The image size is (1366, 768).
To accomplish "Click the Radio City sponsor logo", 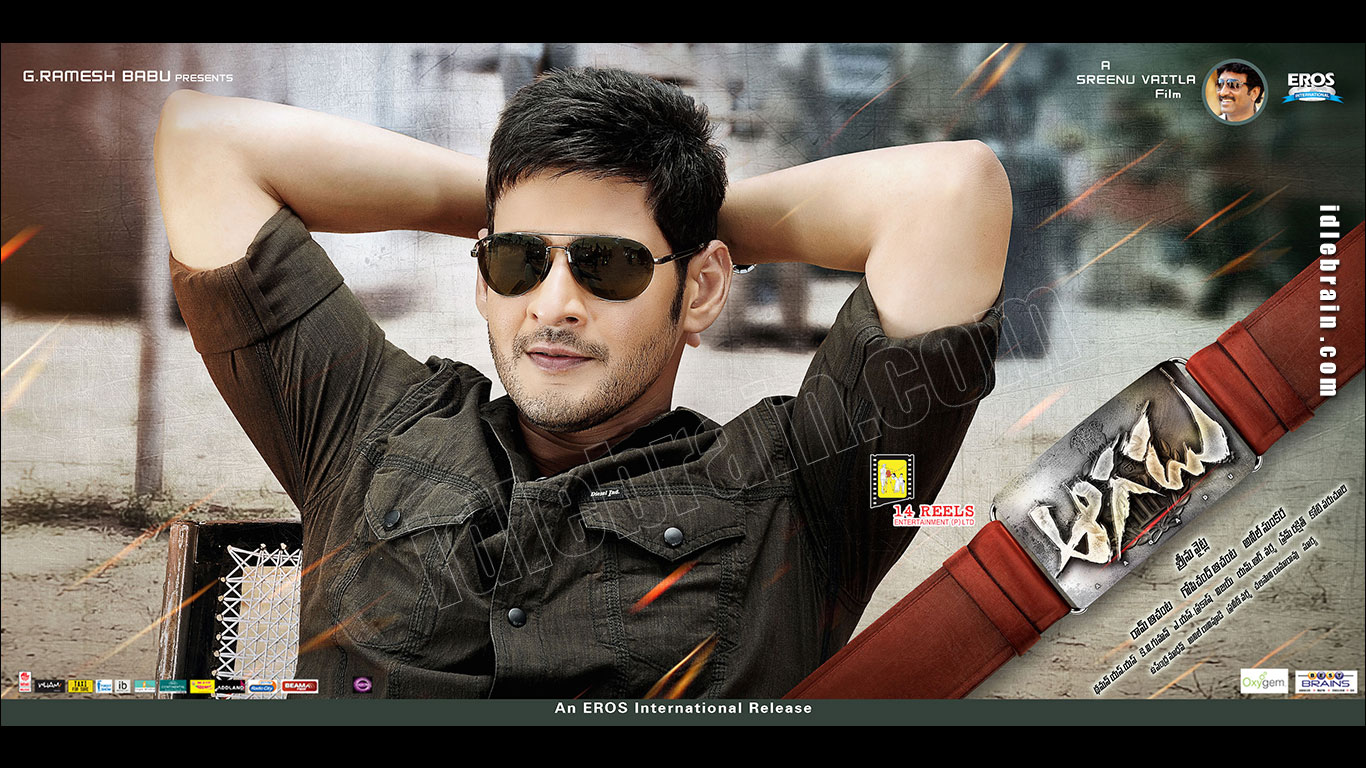I will coord(262,686).
